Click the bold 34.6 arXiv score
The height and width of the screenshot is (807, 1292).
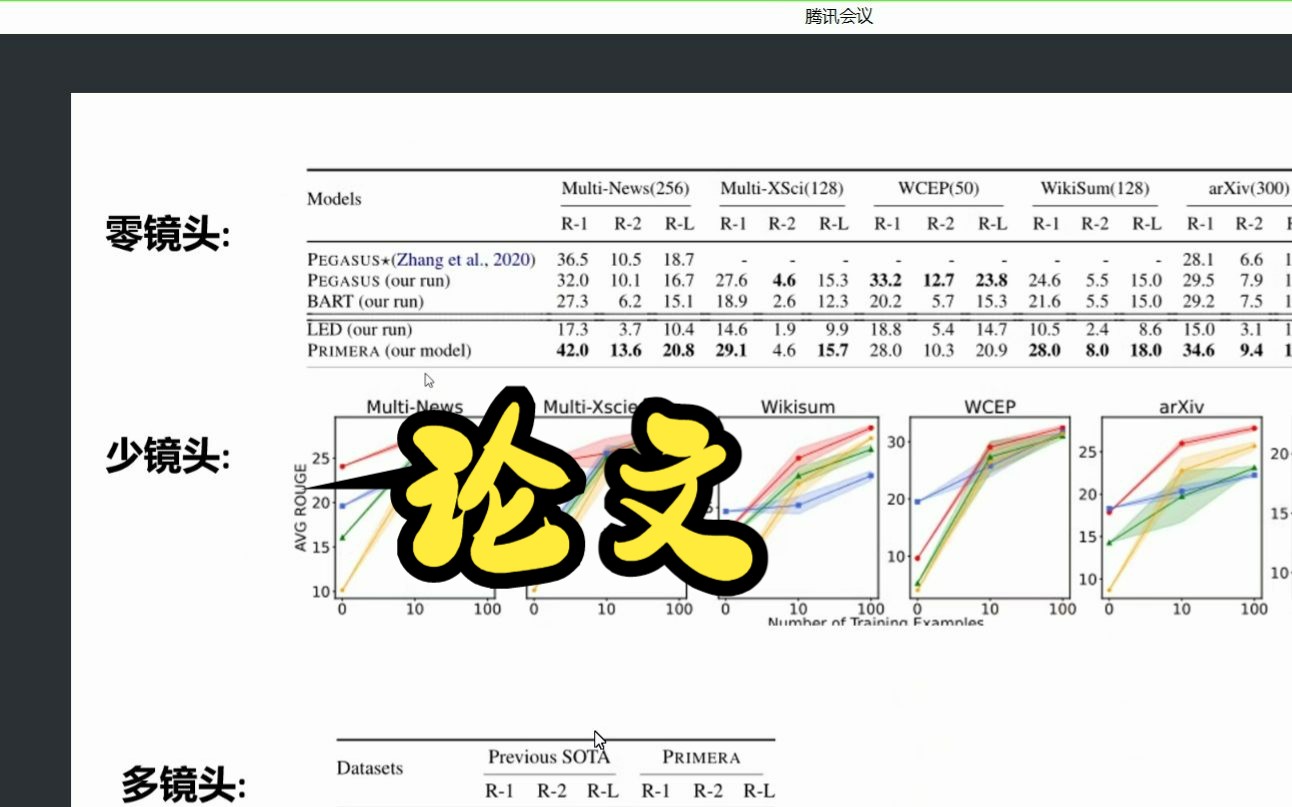coord(1199,350)
